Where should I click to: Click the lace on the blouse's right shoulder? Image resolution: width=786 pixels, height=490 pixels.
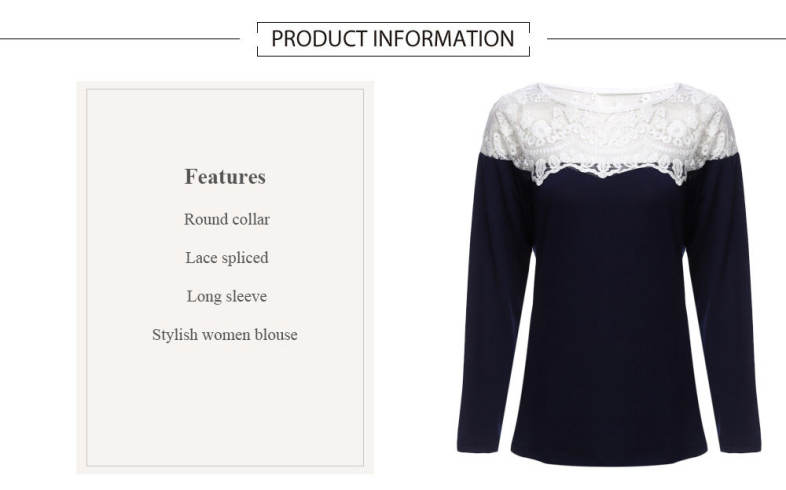pyautogui.click(x=712, y=125)
